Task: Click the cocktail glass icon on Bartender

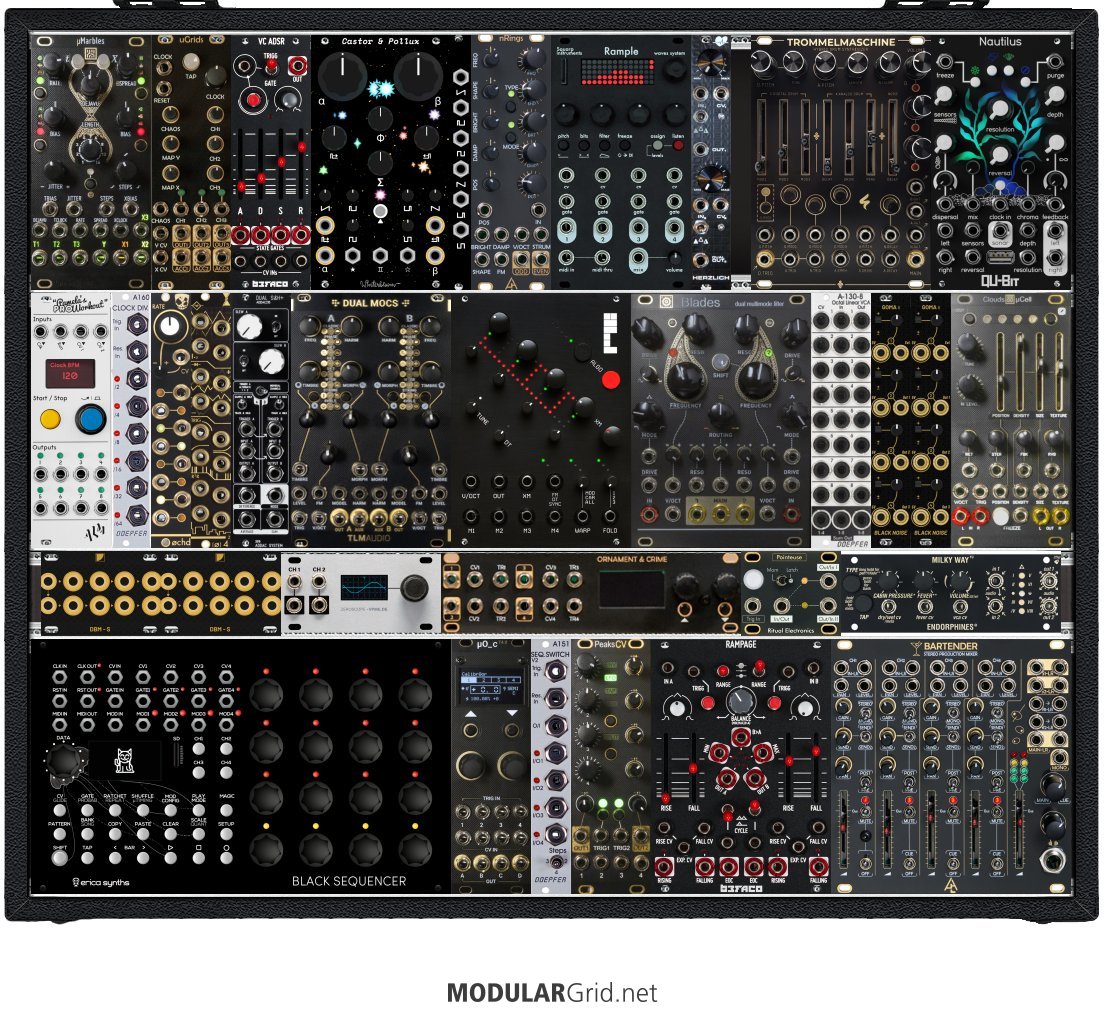Action: tap(917, 647)
